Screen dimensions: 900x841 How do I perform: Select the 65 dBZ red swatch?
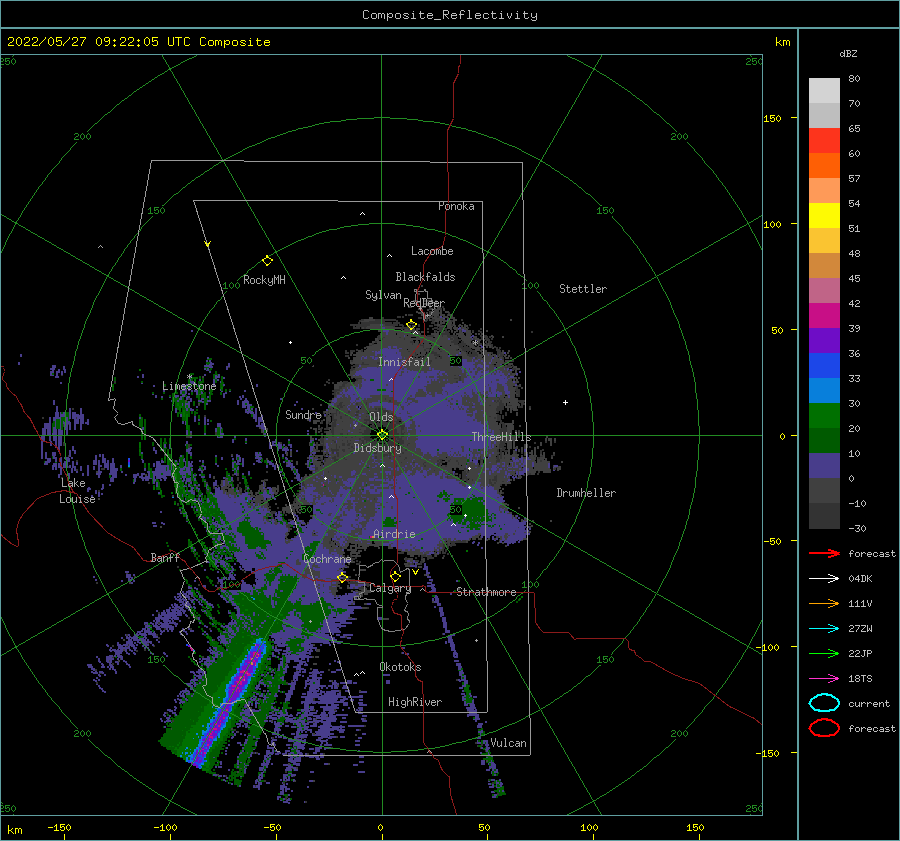click(x=824, y=140)
